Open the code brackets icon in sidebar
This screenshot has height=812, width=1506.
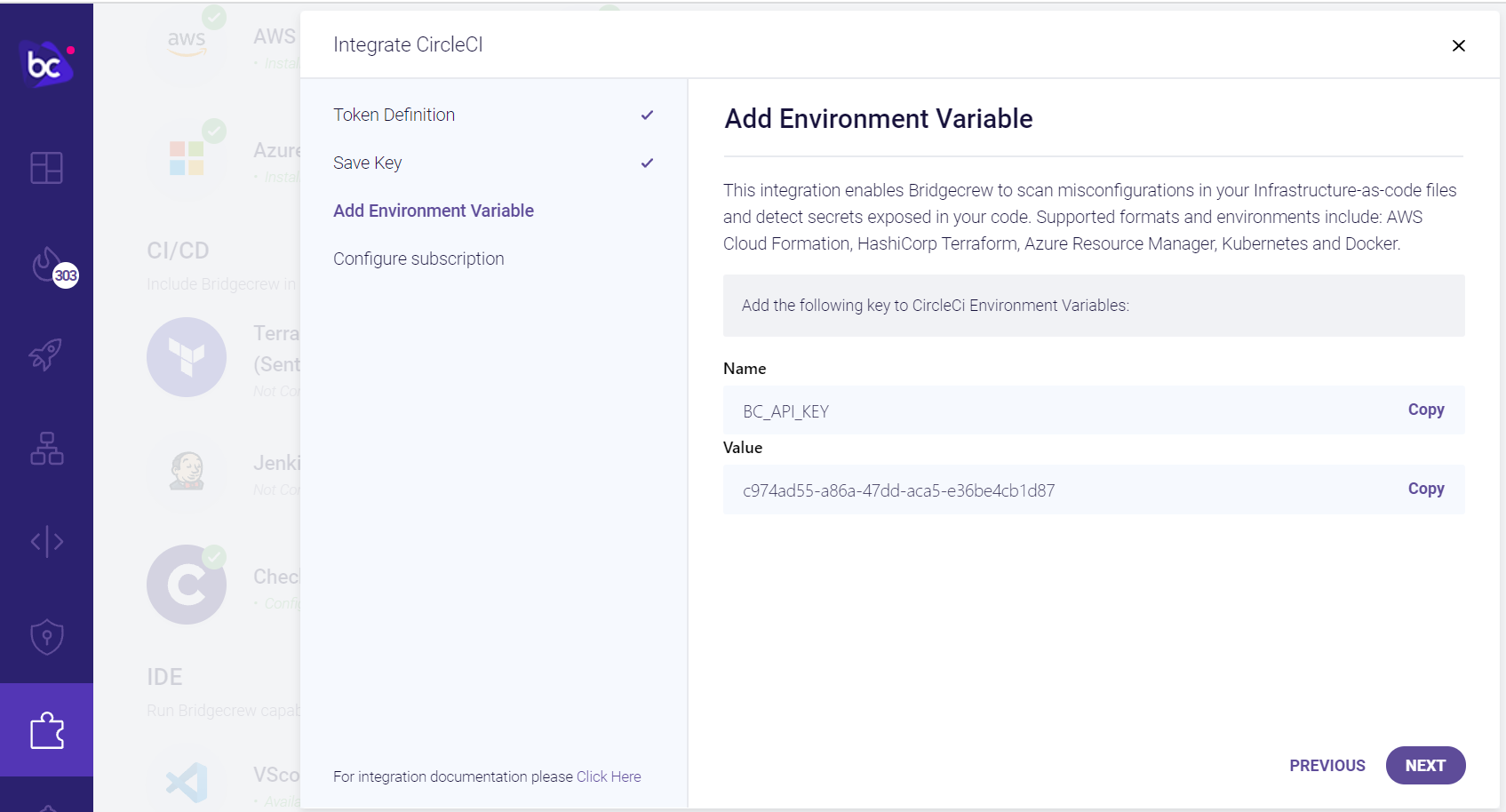point(46,541)
